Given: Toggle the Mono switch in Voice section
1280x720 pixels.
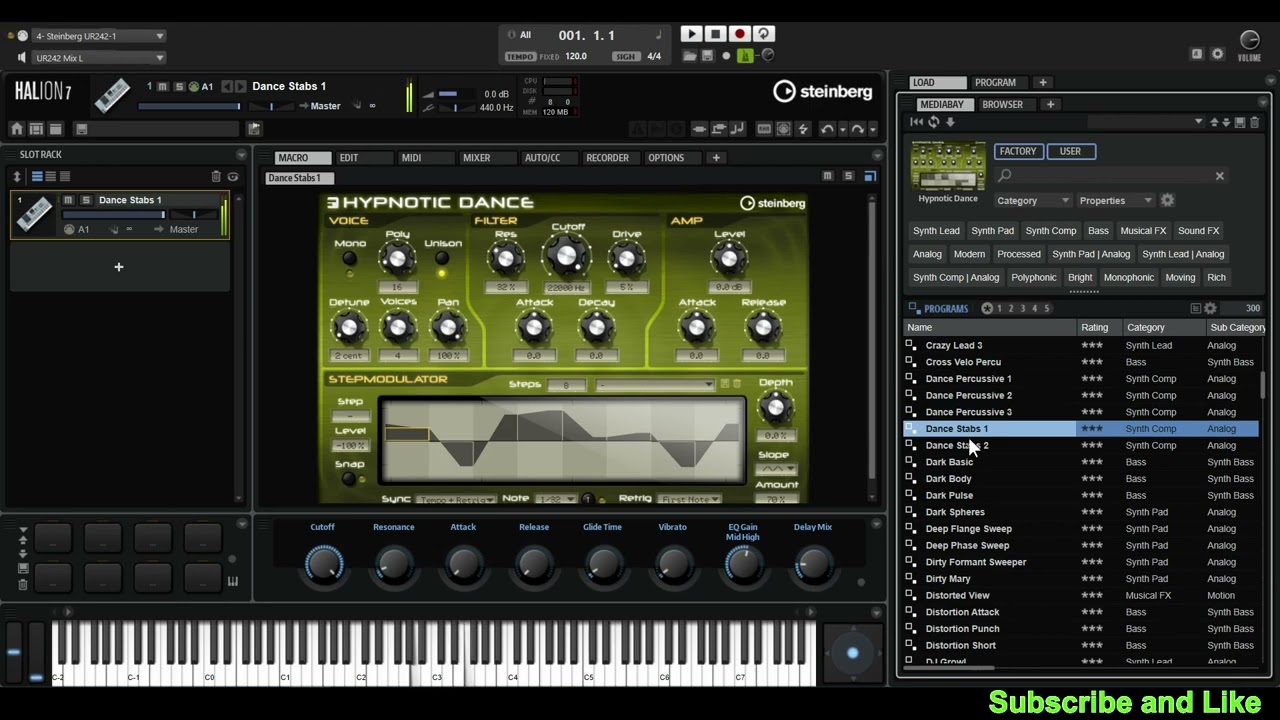Looking at the screenshot, I should pyautogui.click(x=349, y=259).
